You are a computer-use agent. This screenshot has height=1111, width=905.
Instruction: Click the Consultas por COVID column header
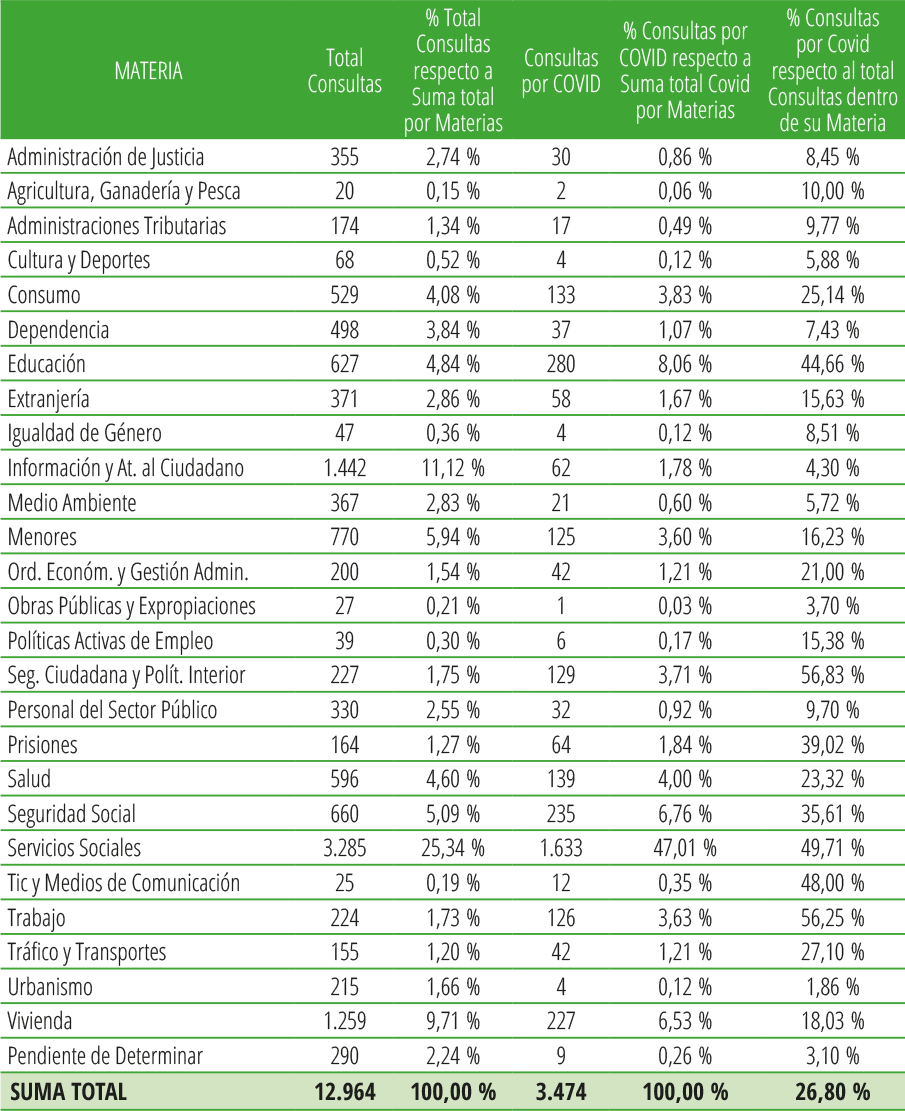point(561,71)
